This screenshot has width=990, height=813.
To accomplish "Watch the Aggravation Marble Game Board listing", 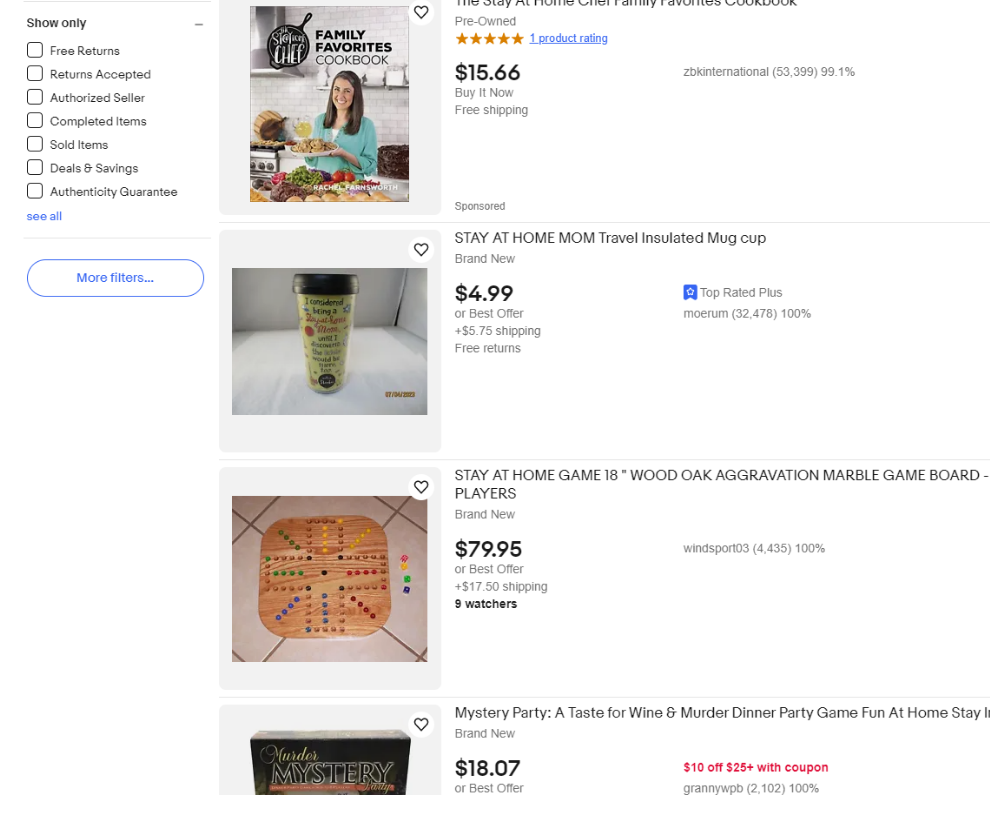I will [421, 487].
